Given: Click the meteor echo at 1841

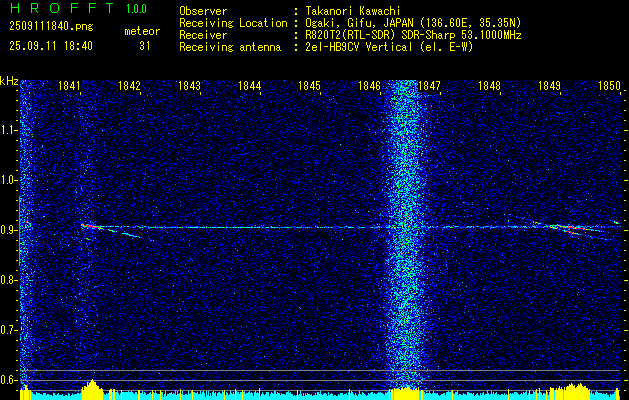Looking at the screenshot, I should [91, 227].
